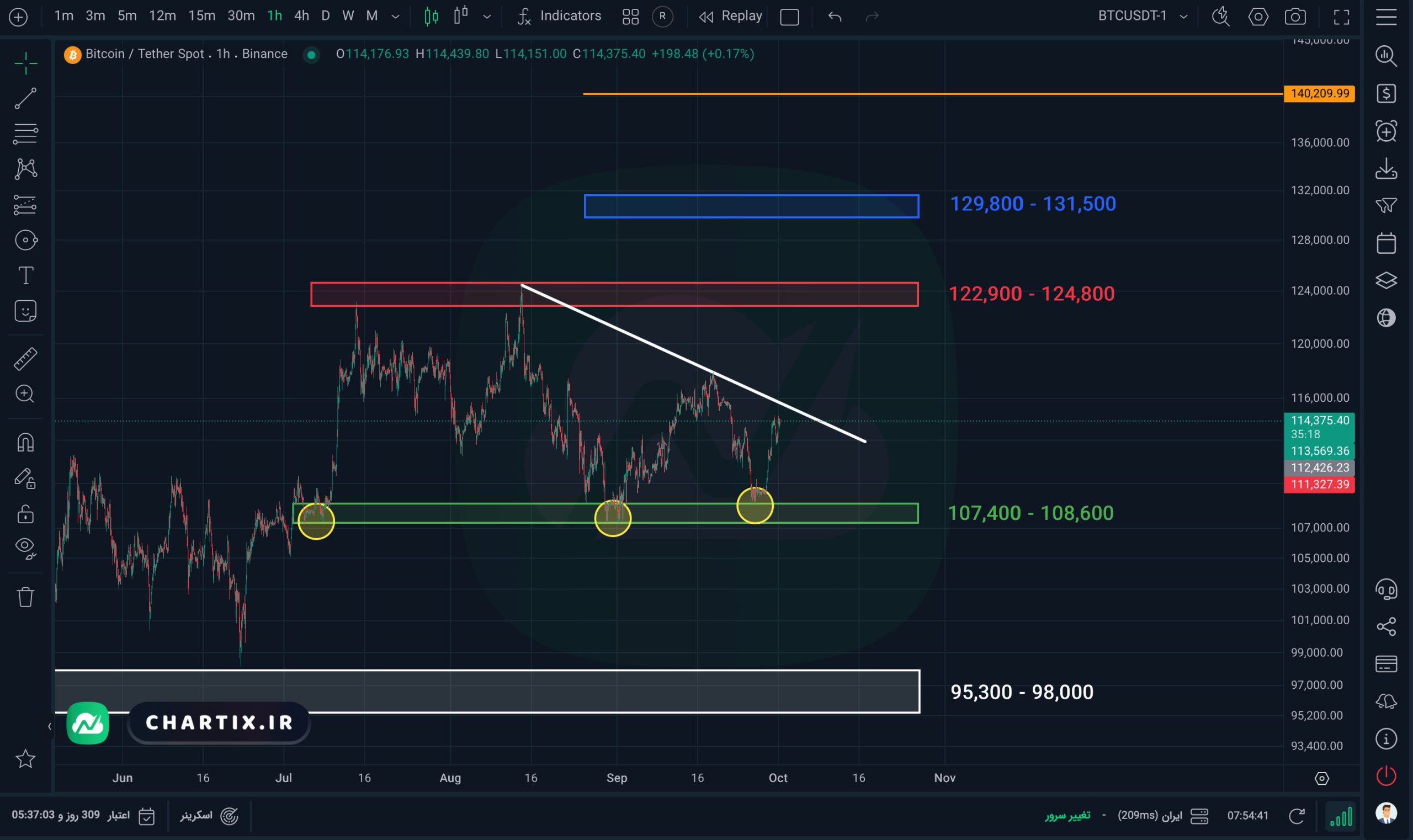Viewport: 1413px width, 840px height.
Task: Select the D daily timeframe
Action: click(x=326, y=16)
